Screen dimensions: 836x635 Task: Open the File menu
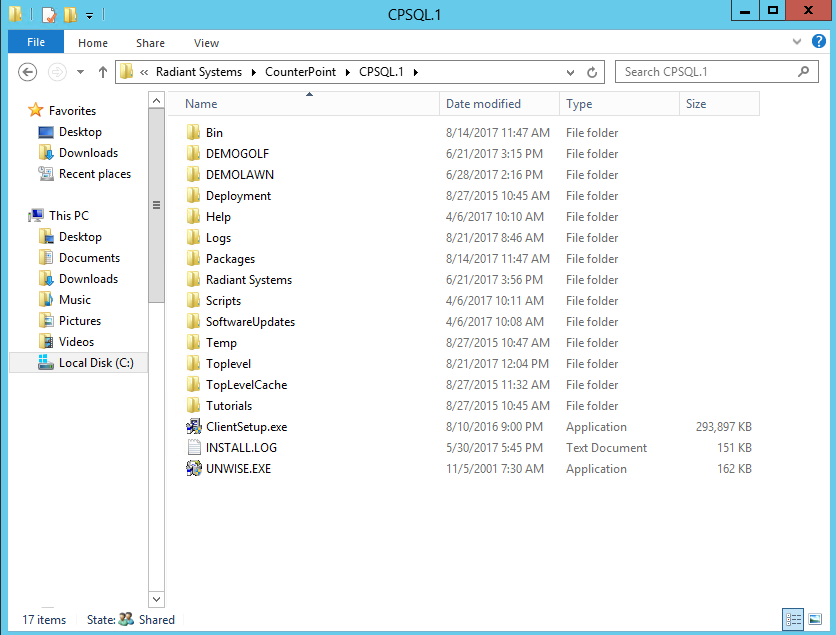pos(36,42)
